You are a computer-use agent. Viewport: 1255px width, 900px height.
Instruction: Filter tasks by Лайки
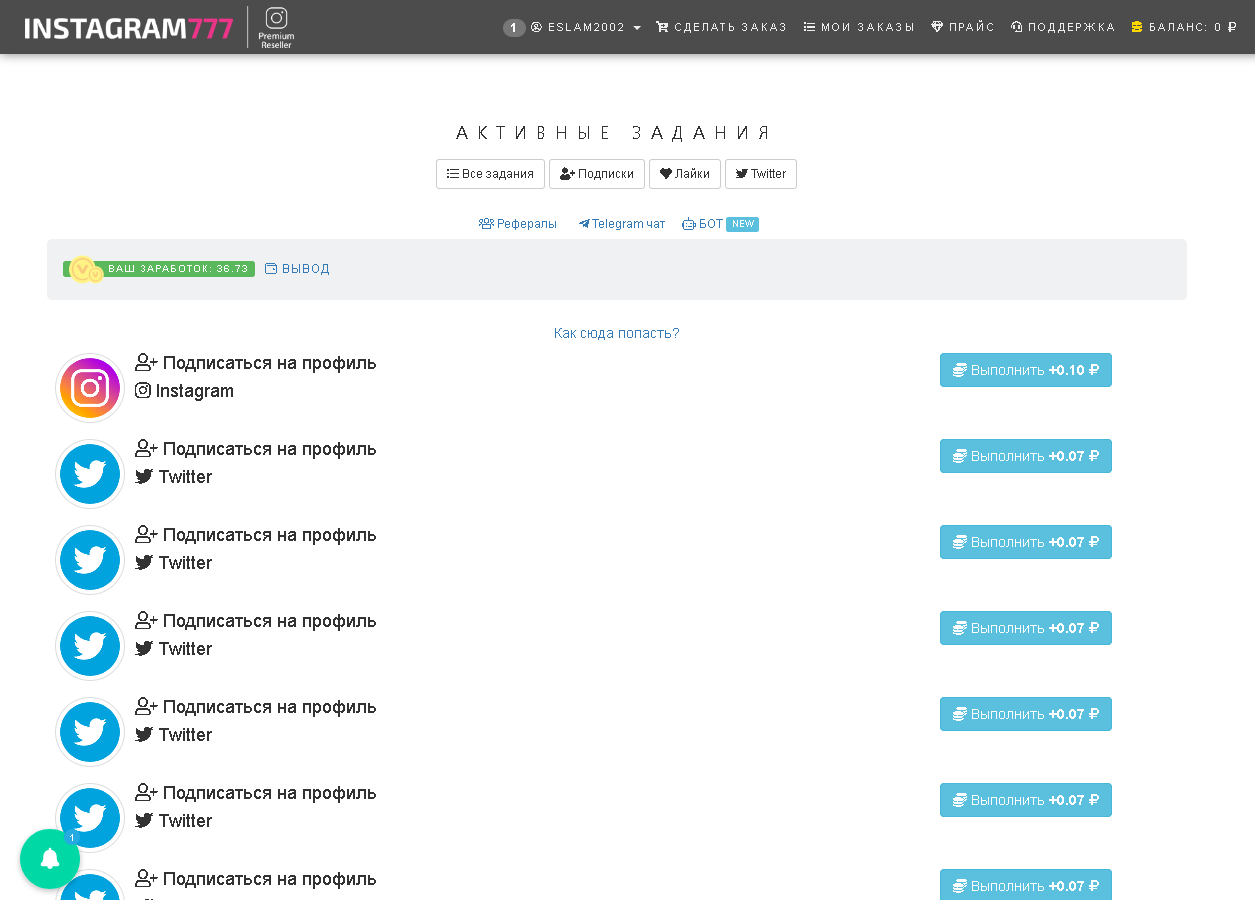tap(685, 174)
